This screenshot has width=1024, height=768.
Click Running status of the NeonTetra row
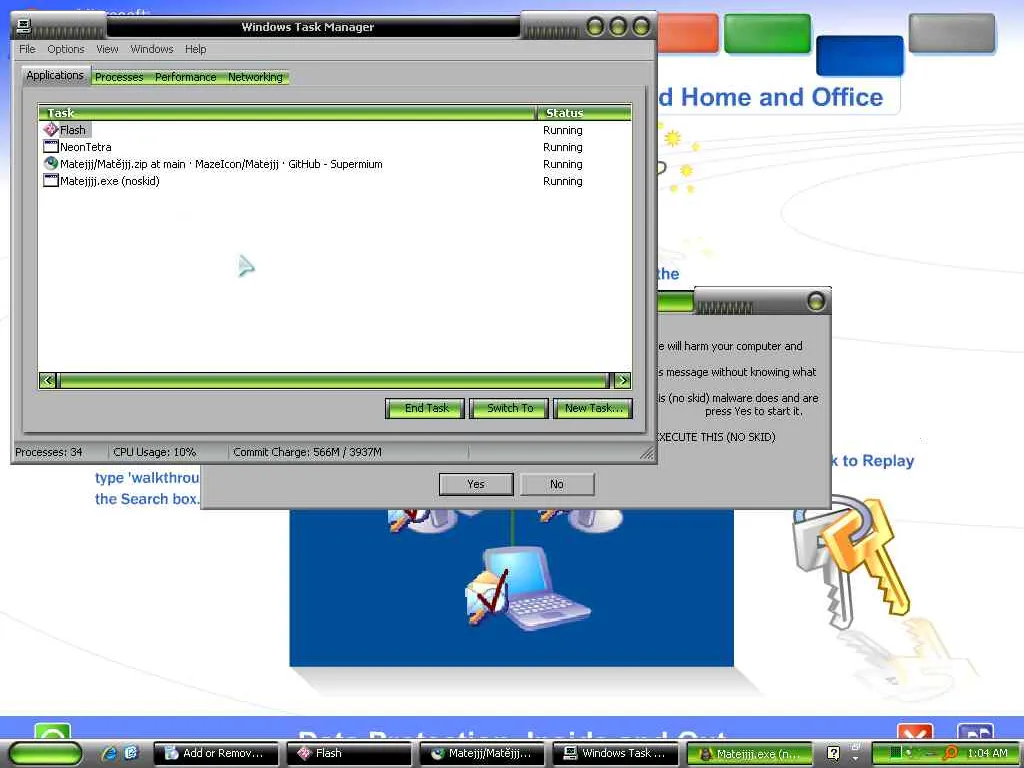pyautogui.click(x=562, y=147)
